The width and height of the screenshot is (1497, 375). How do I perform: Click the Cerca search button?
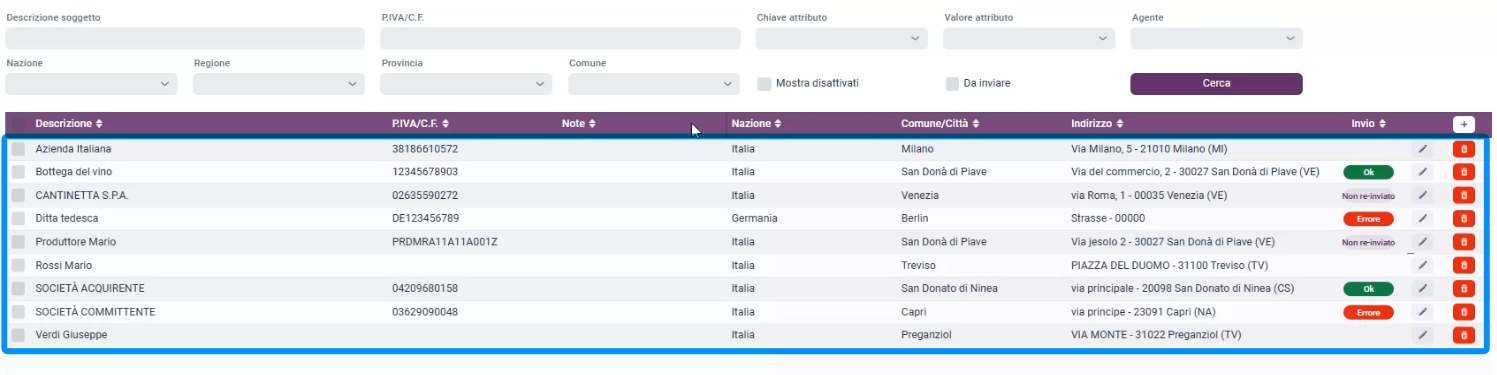click(1217, 83)
